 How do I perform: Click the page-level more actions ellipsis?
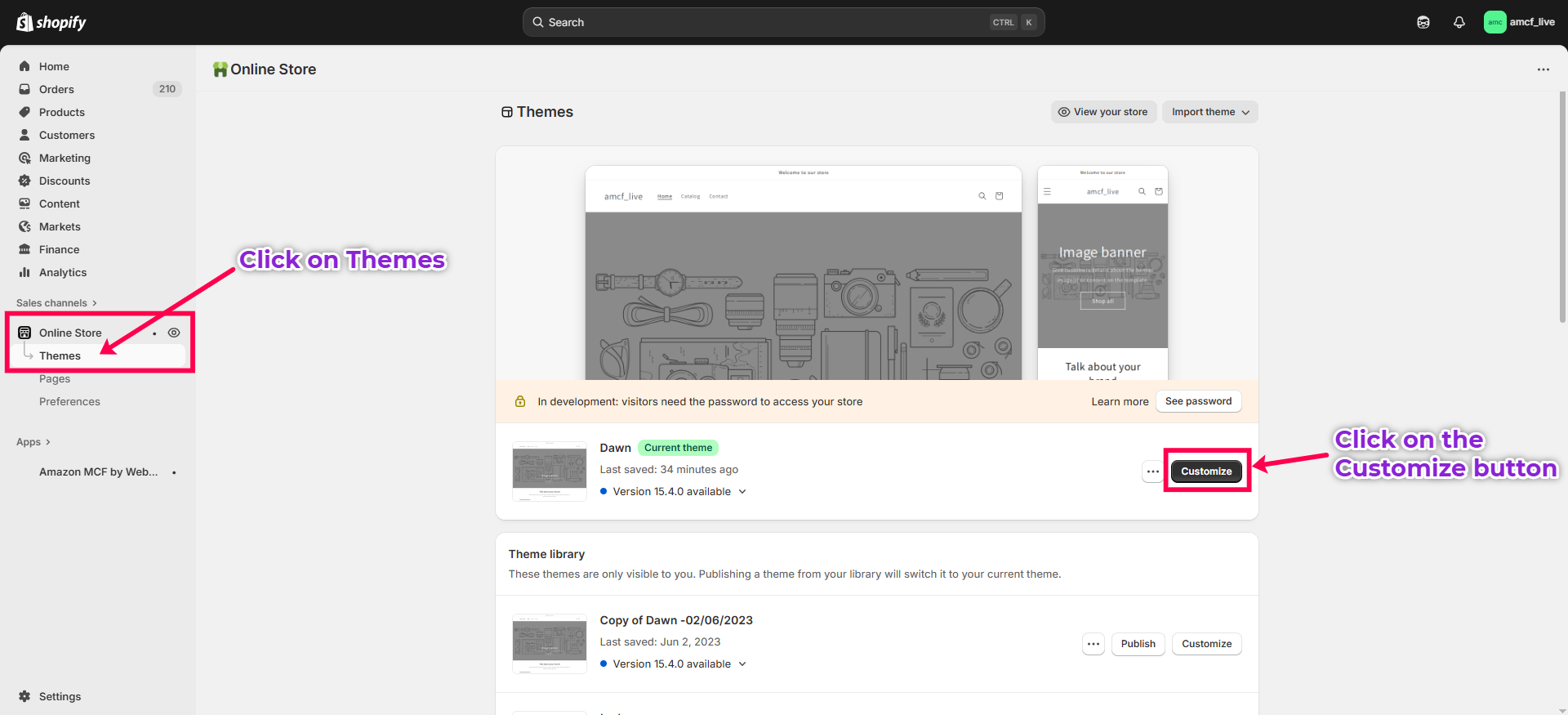tap(1543, 69)
